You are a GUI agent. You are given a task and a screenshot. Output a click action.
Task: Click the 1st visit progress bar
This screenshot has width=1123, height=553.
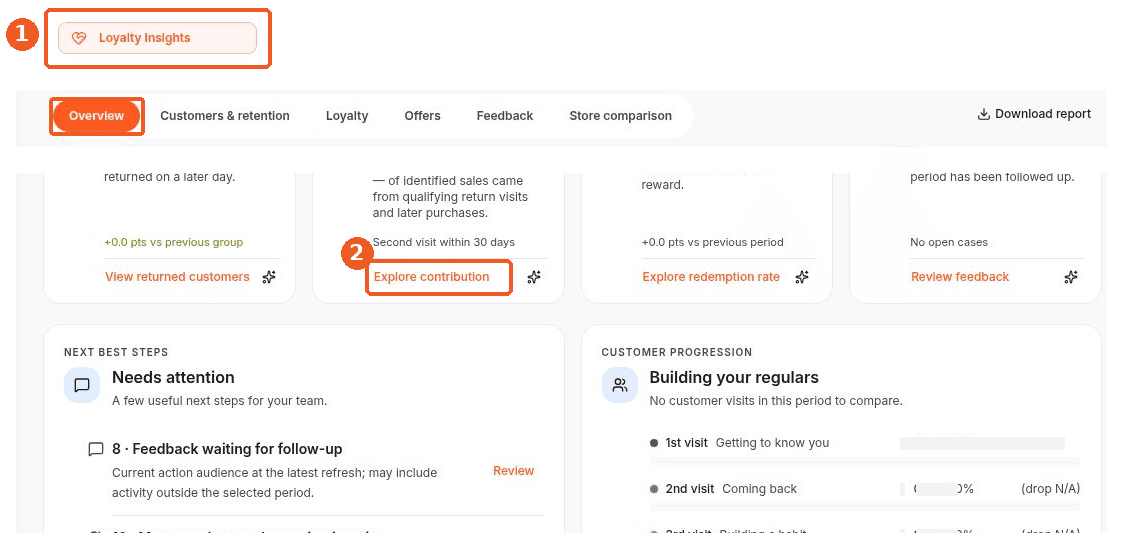(865, 460)
